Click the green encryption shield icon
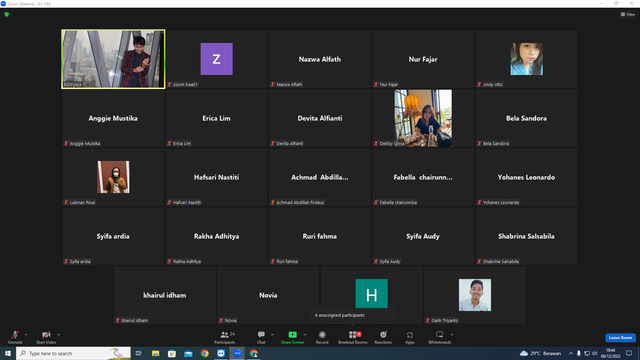 7,14
